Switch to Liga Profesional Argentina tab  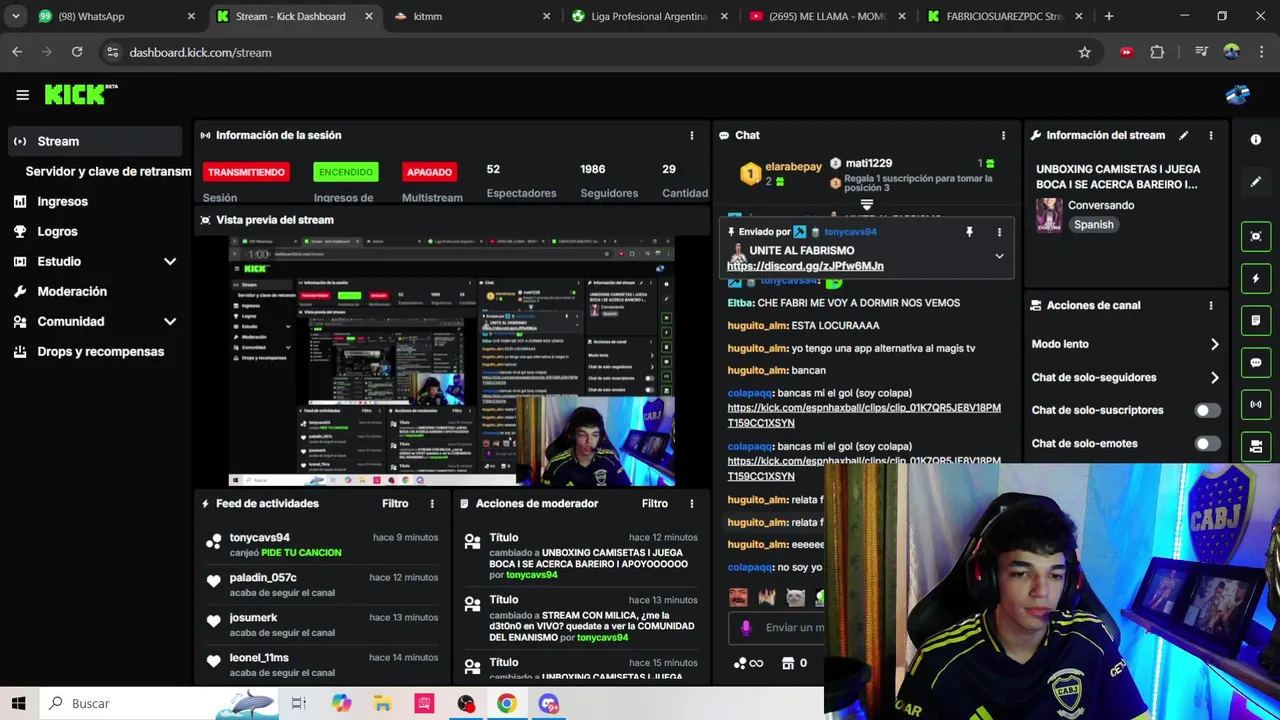click(x=650, y=16)
